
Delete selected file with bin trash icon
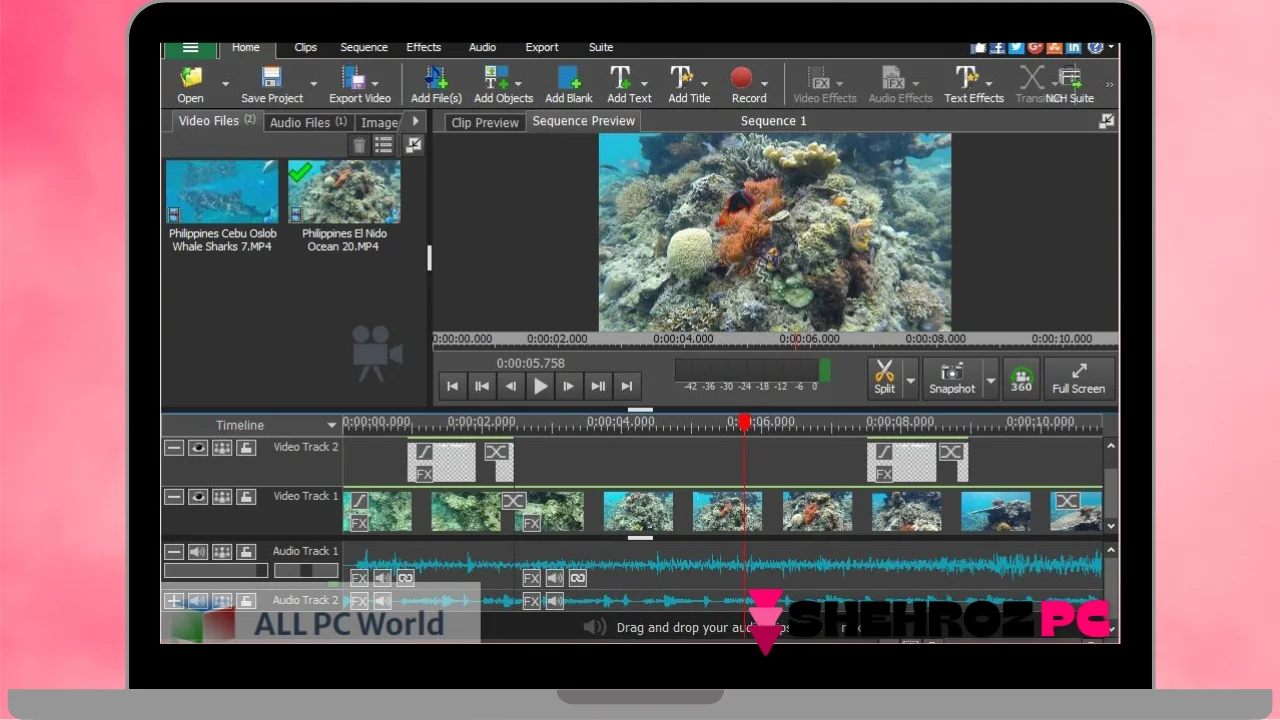(360, 146)
